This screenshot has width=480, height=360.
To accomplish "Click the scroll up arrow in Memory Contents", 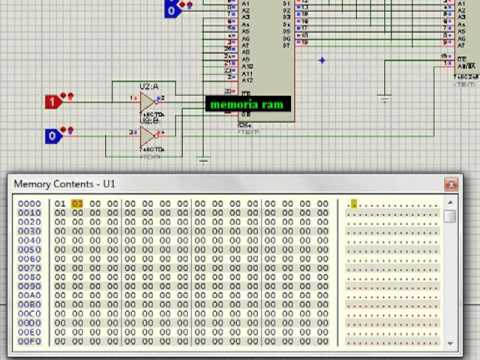I will (x=450, y=202).
